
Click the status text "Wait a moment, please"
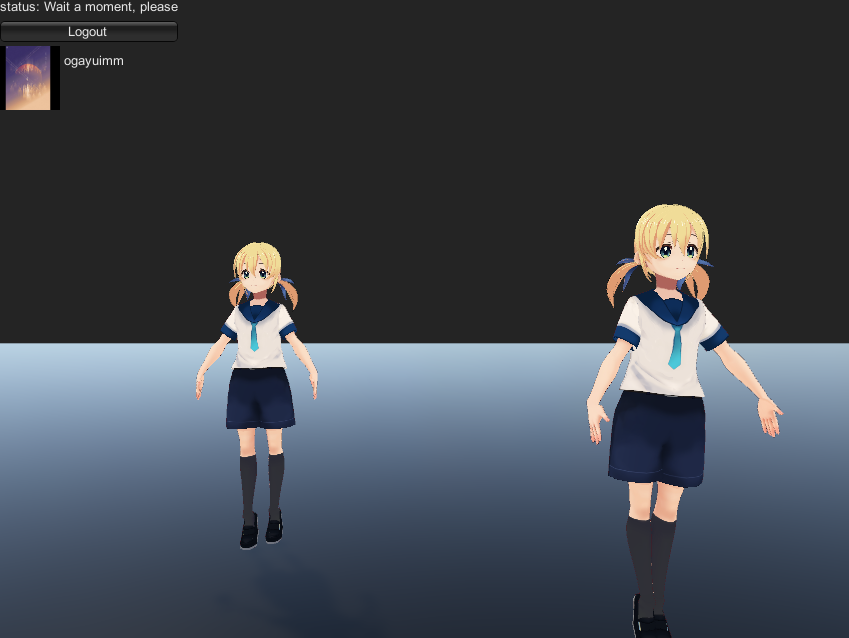111,7
